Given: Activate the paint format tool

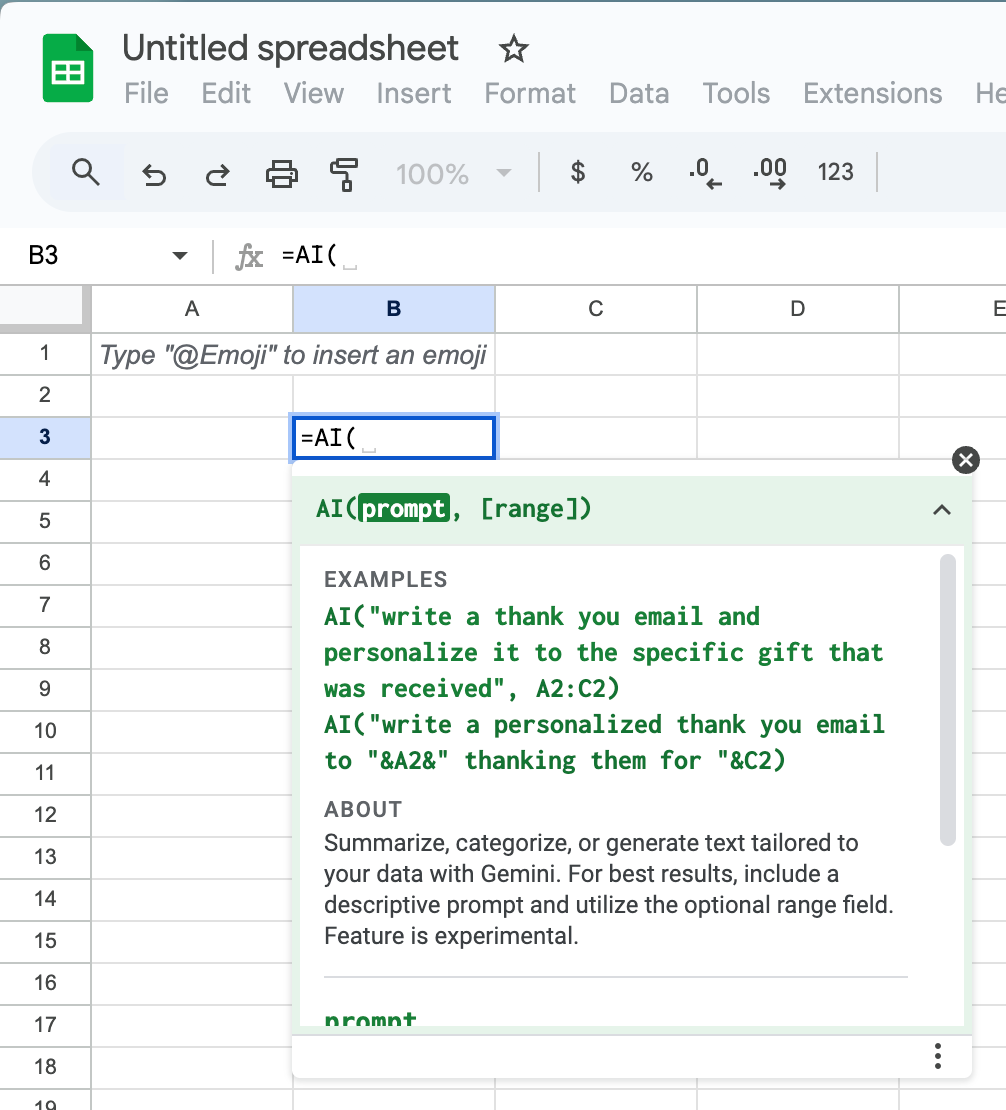Looking at the screenshot, I should pyautogui.click(x=344, y=174).
